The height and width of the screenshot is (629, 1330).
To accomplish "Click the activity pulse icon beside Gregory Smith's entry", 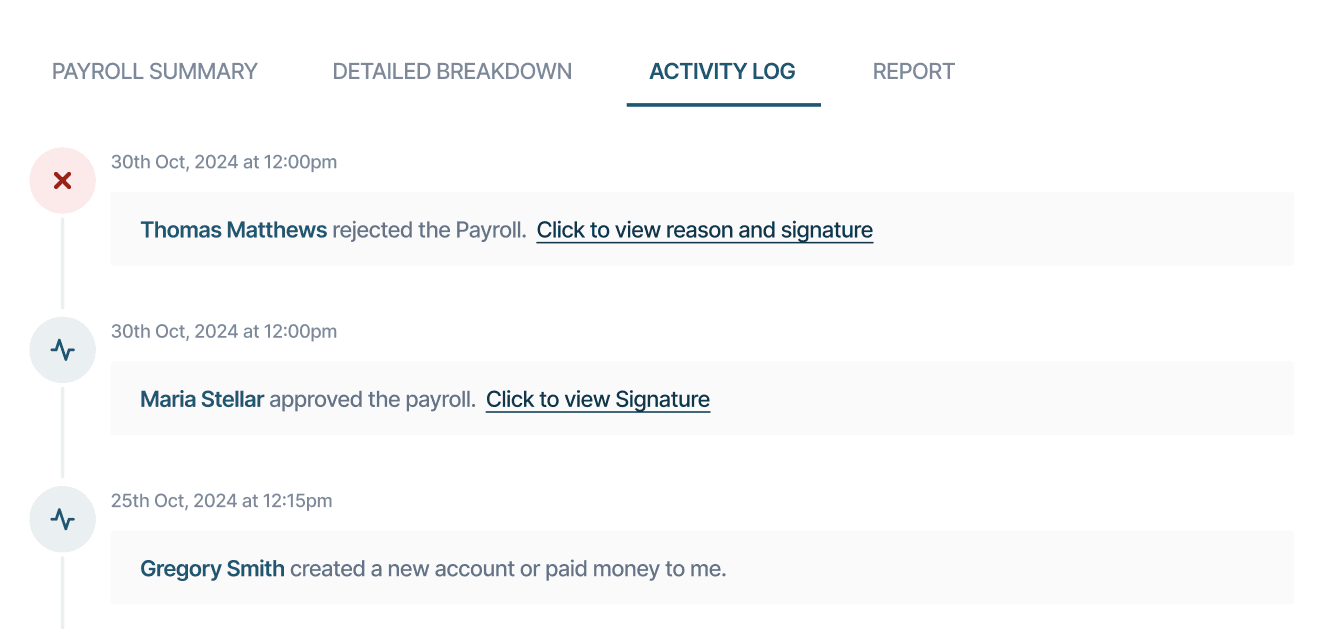I will tap(62, 520).
